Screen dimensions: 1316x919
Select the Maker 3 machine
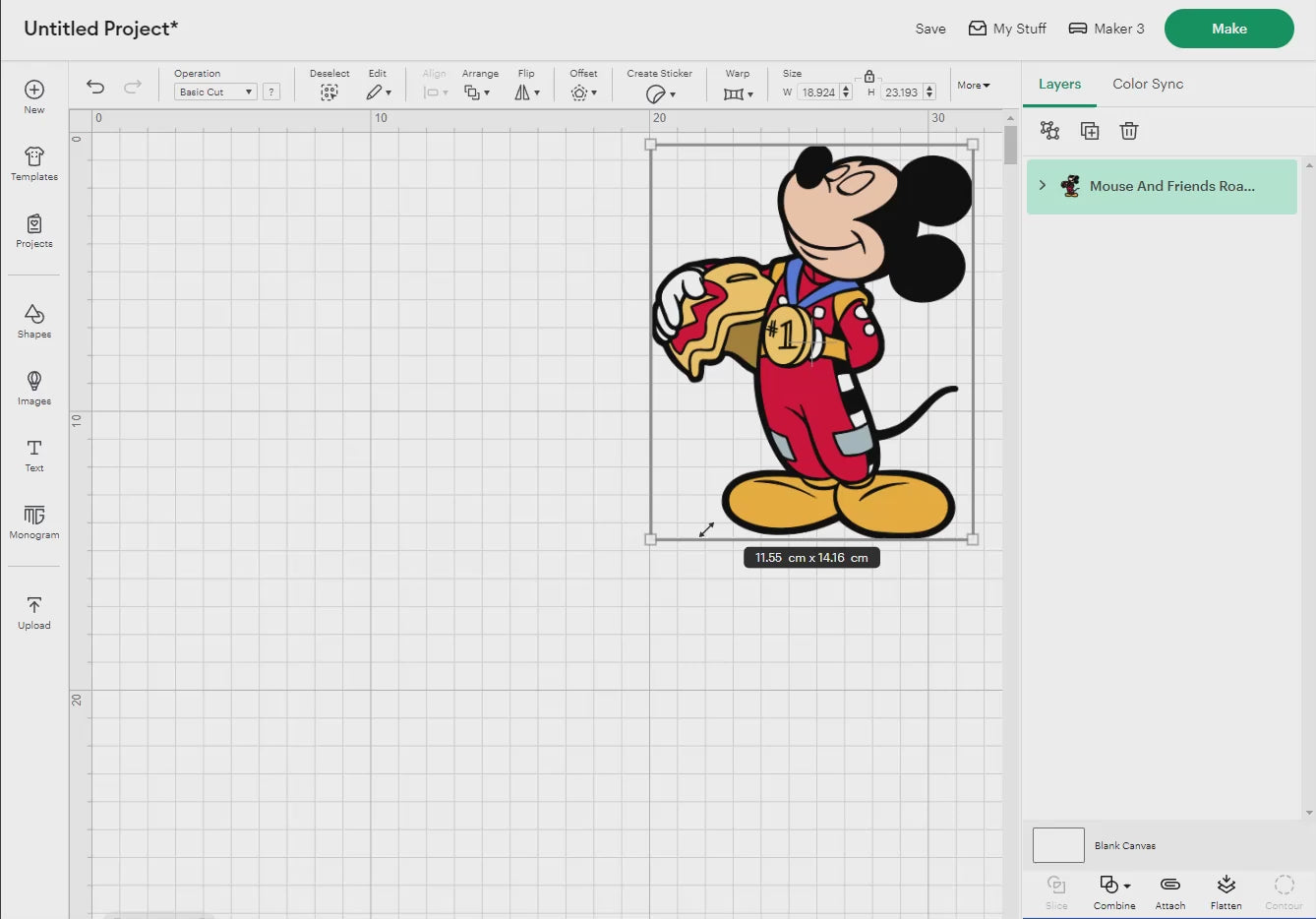click(x=1107, y=29)
